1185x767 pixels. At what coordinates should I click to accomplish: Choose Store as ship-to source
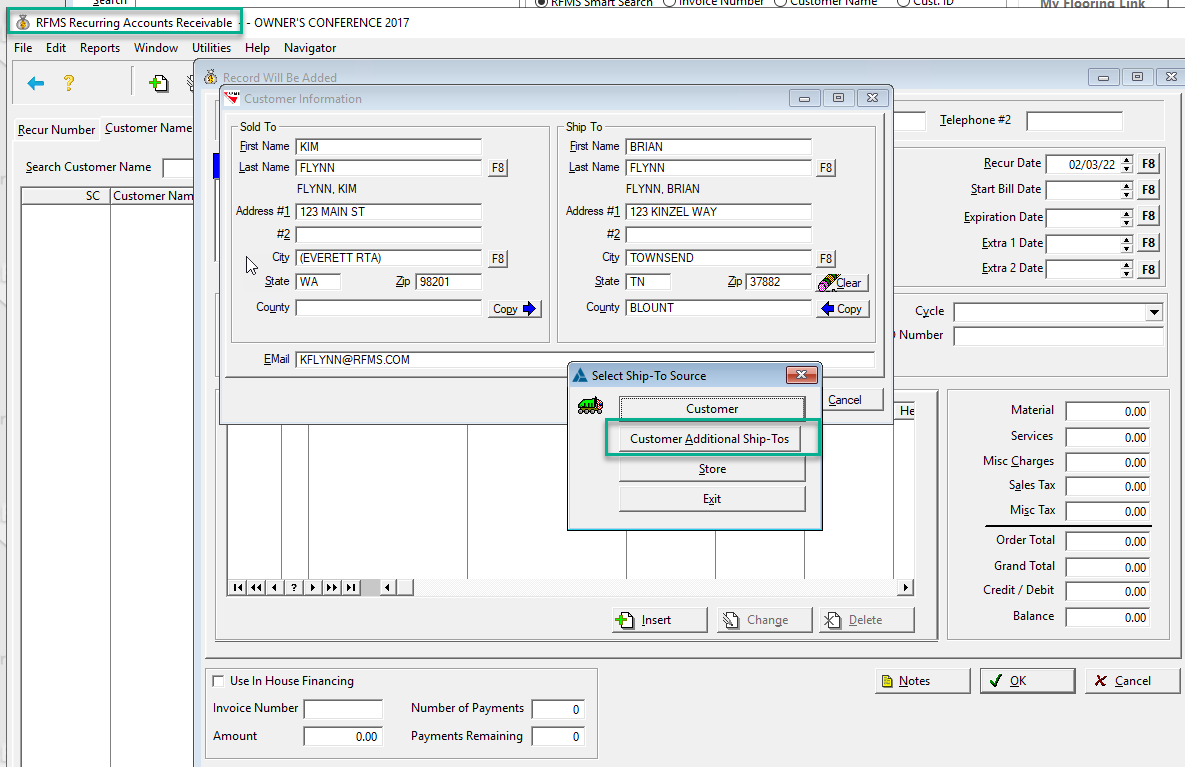click(712, 469)
